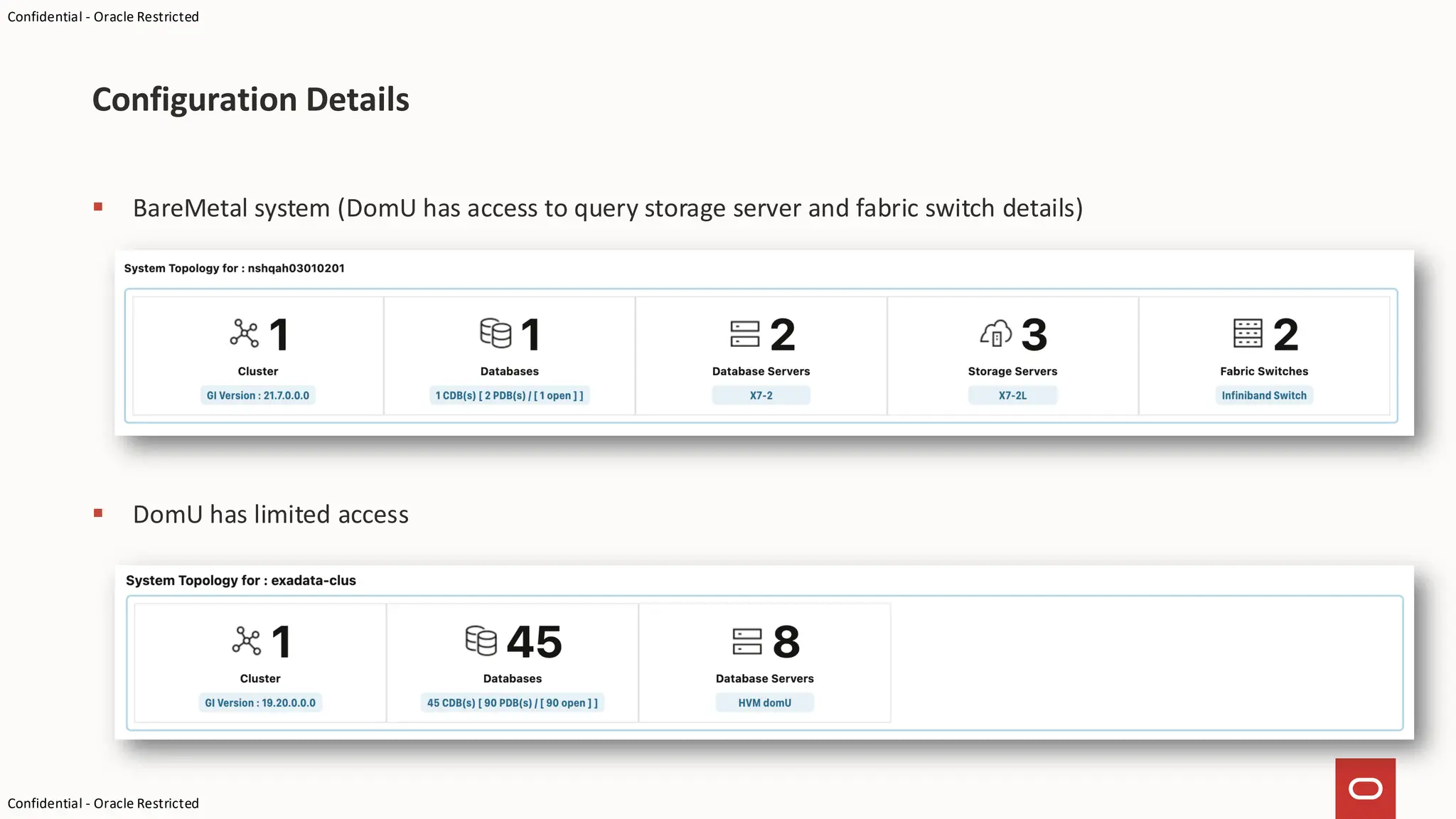Select the X7-2 database server badge
1456x819 pixels.
761,395
